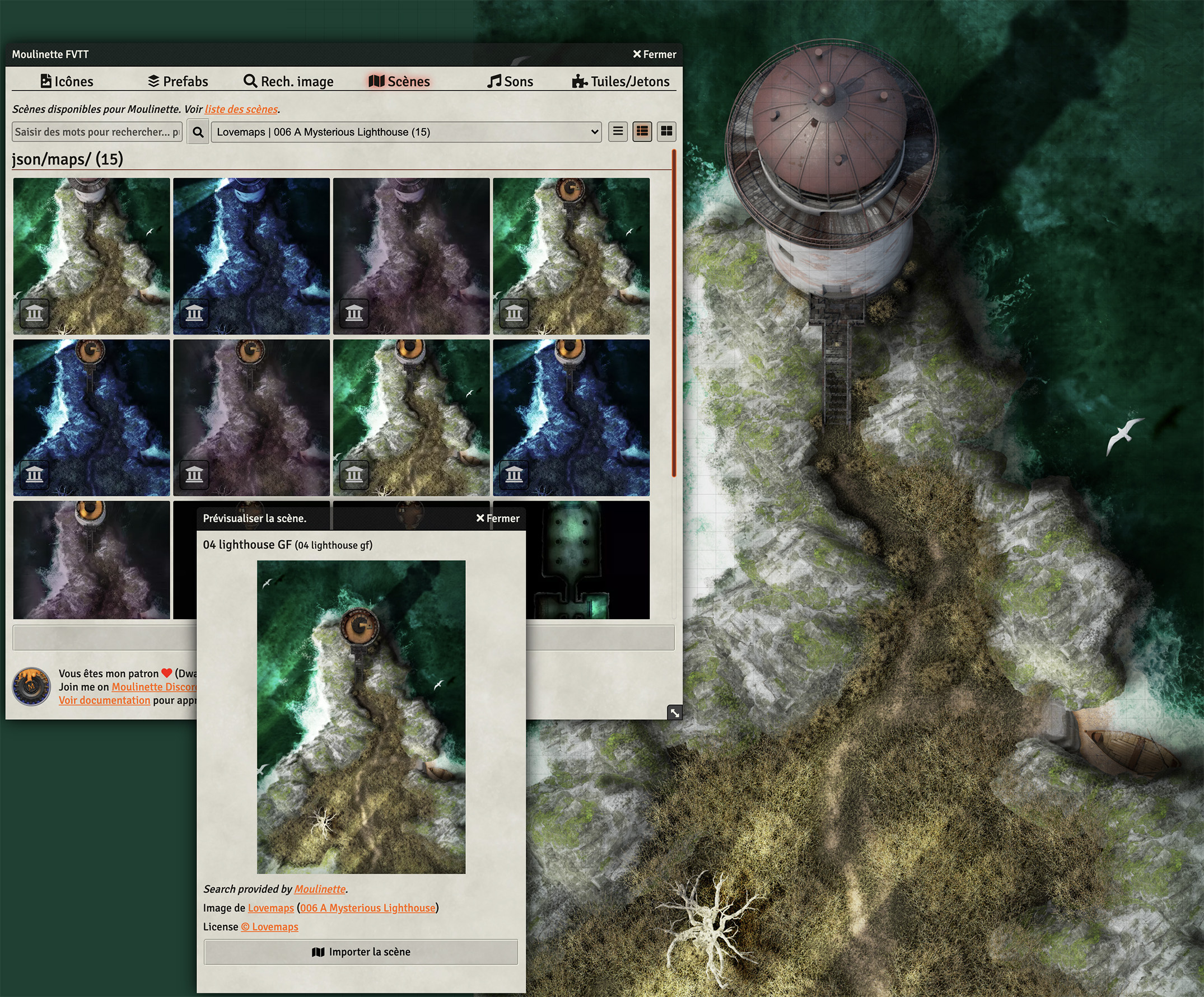Open the 'Voir documentation' link
1204x997 pixels.
104,700
